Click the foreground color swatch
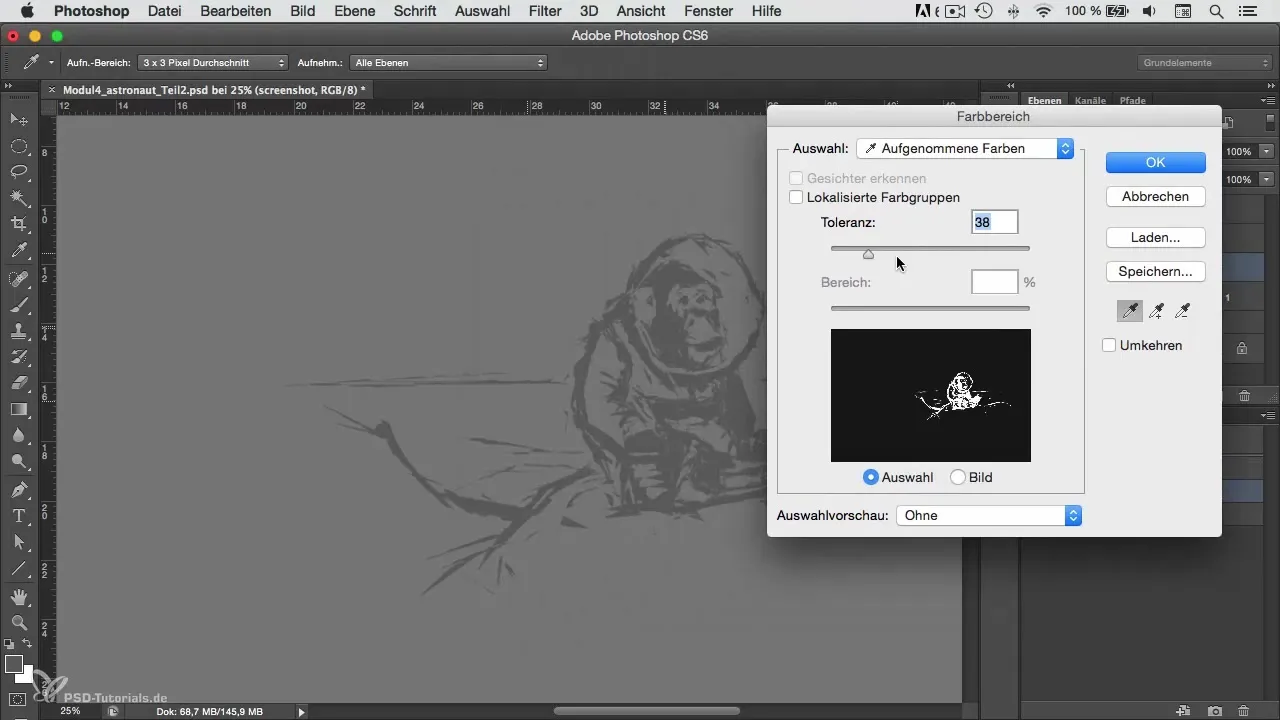Image resolution: width=1280 pixels, height=720 pixels. point(14,665)
